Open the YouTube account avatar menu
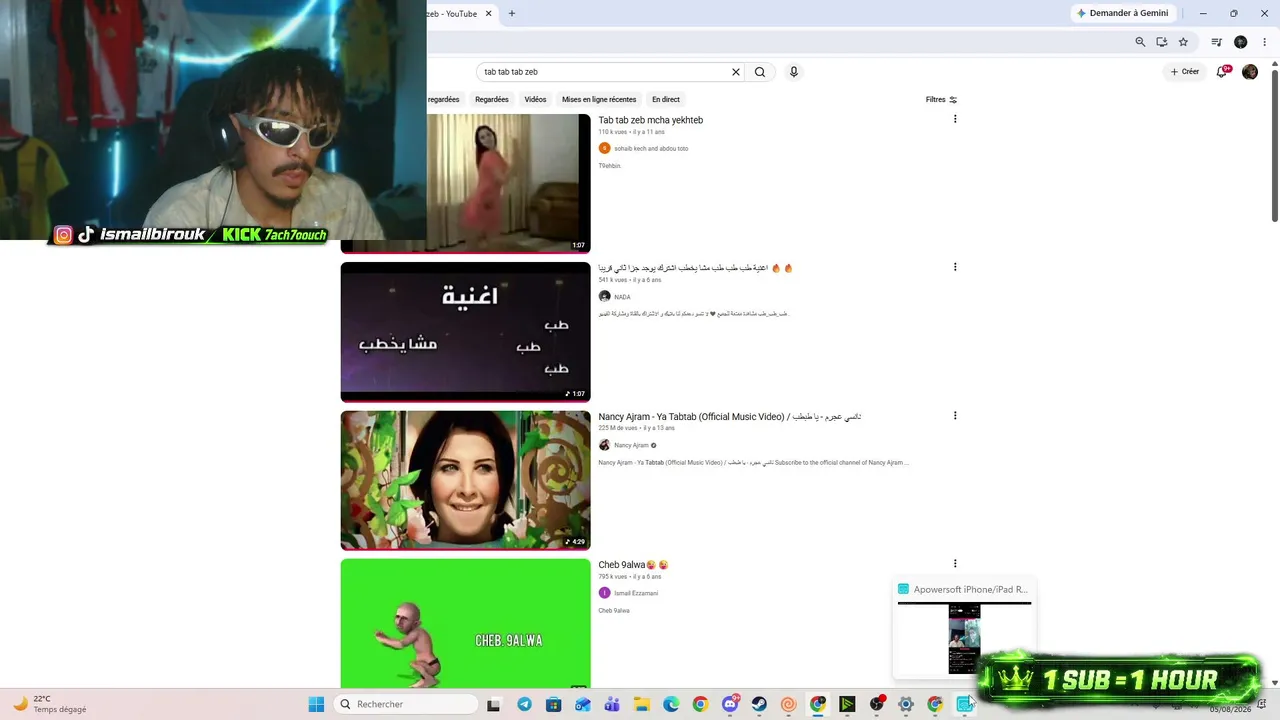This screenshot has height=720, width=1280. tap(1250, 72)
